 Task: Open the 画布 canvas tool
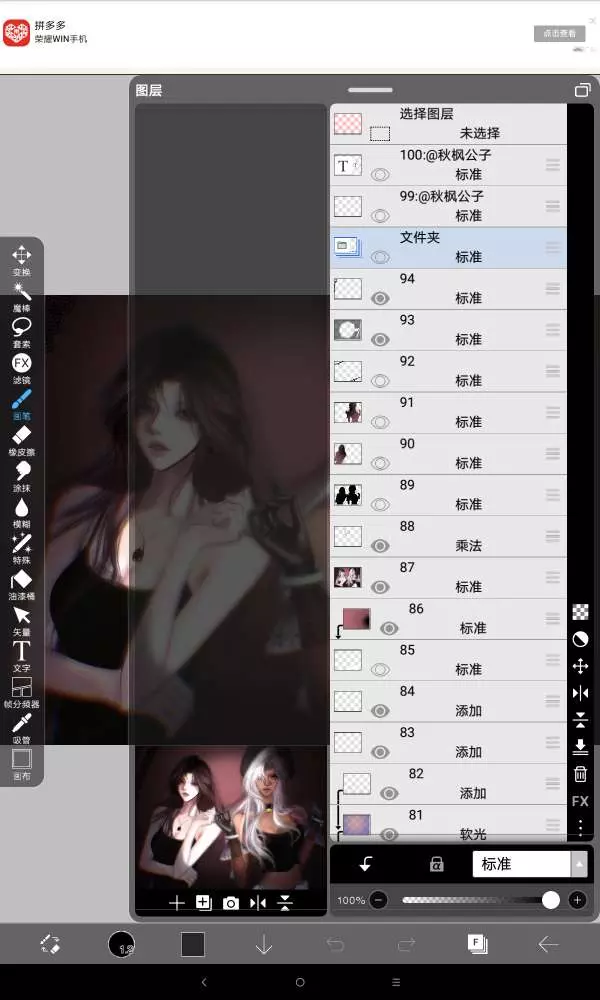click(22, 764)
